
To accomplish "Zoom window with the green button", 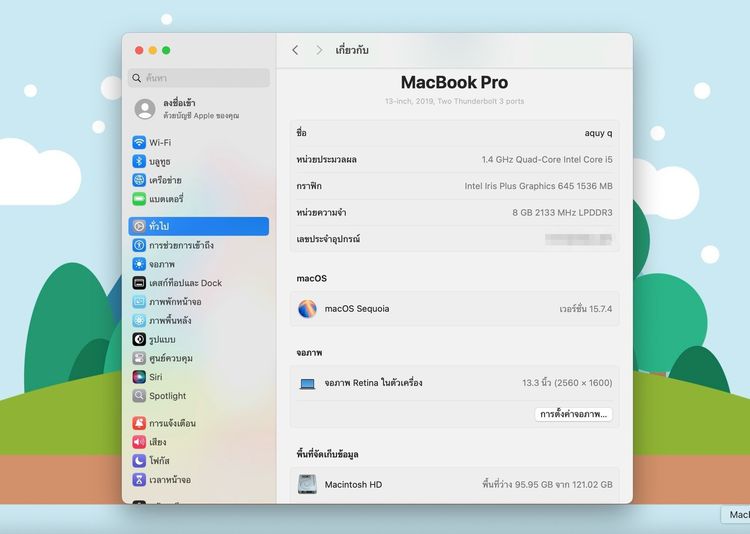I will (166, 50).
